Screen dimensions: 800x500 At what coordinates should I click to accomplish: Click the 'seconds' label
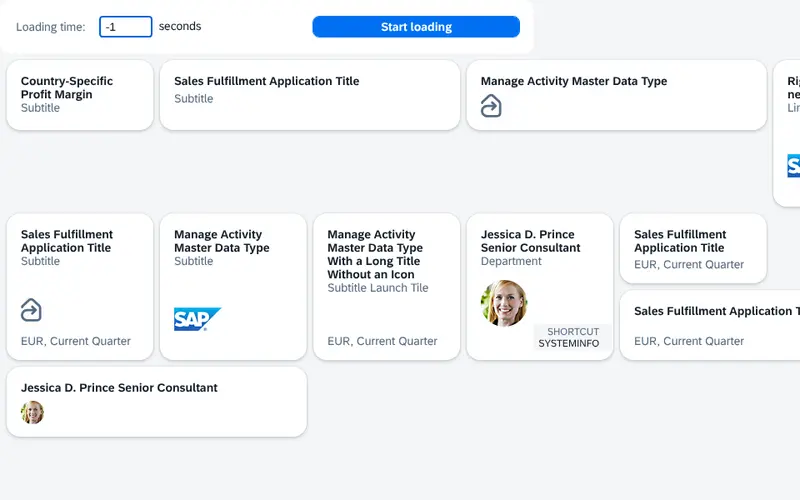[180, 26]
